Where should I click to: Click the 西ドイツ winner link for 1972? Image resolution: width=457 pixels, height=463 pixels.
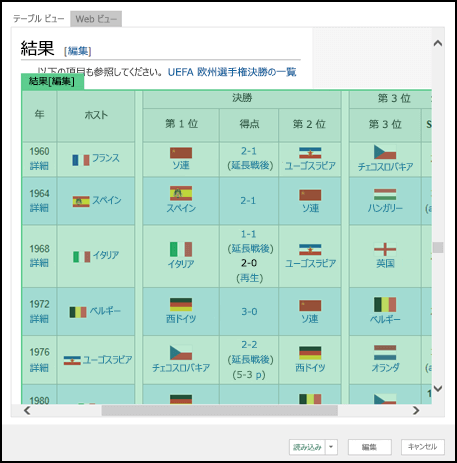tap(181, 319)
